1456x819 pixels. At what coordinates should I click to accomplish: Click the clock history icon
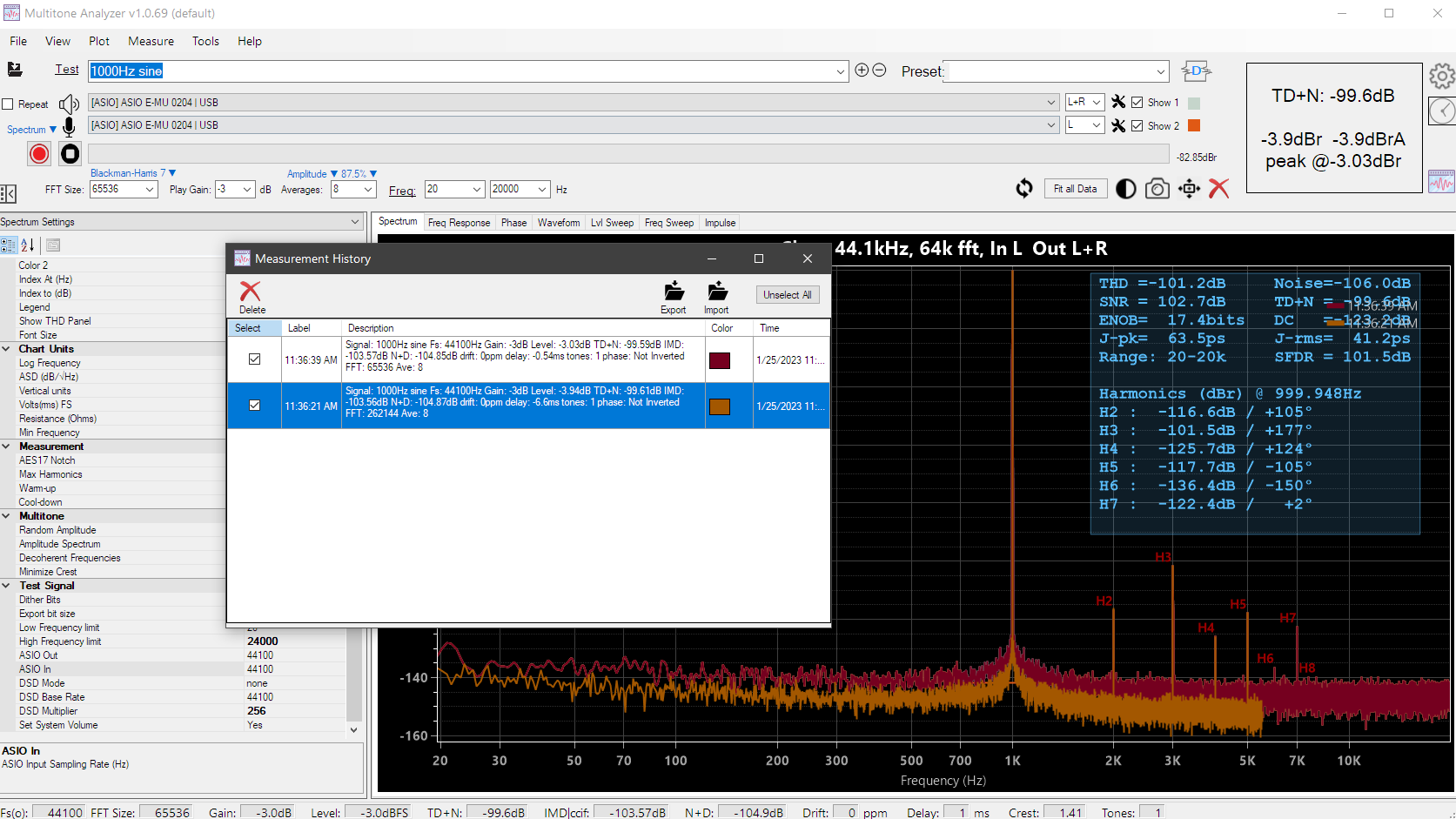point(1443,111)
